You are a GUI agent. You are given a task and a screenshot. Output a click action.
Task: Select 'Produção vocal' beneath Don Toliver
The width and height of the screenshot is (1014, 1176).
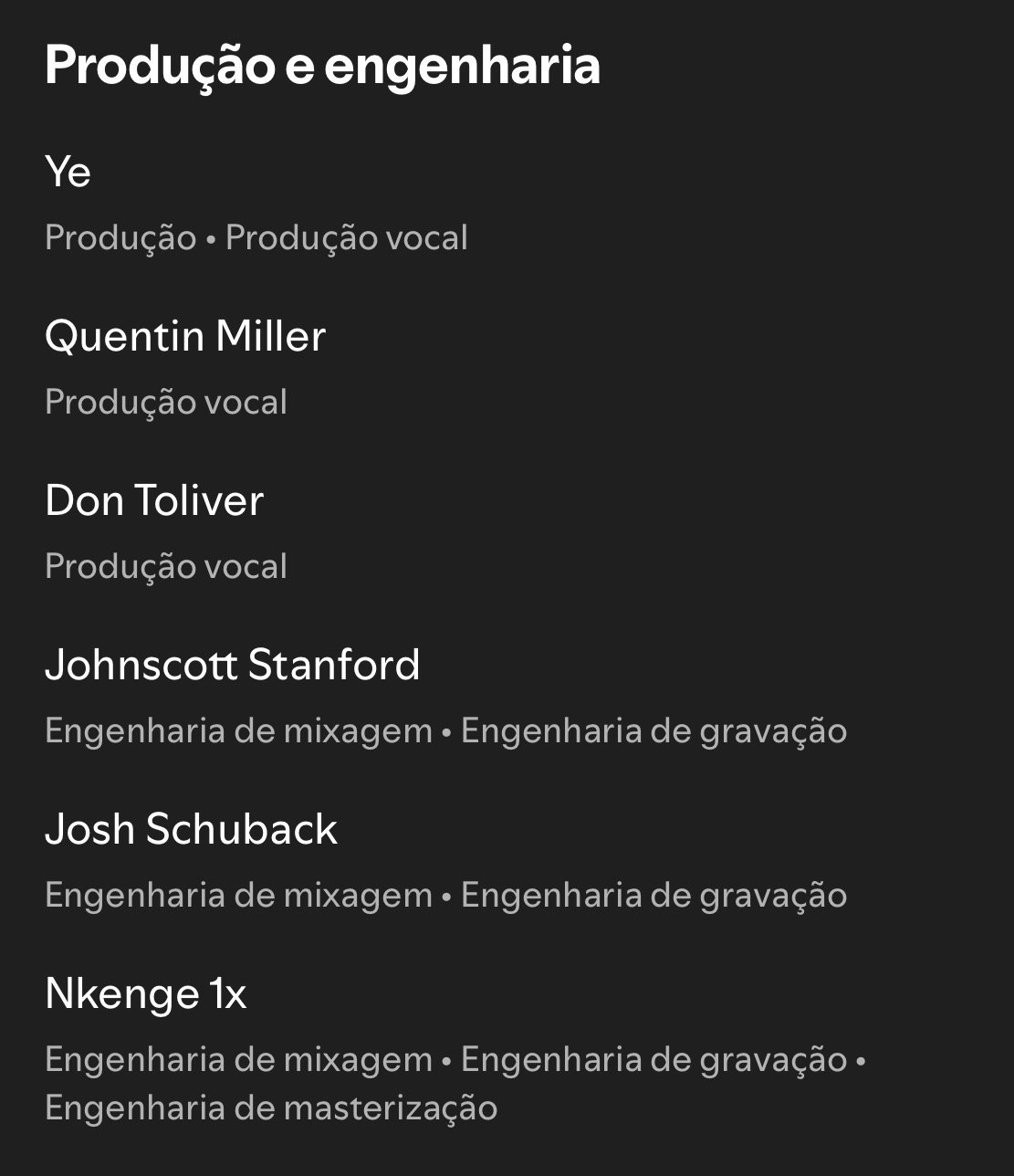point(166,567)
